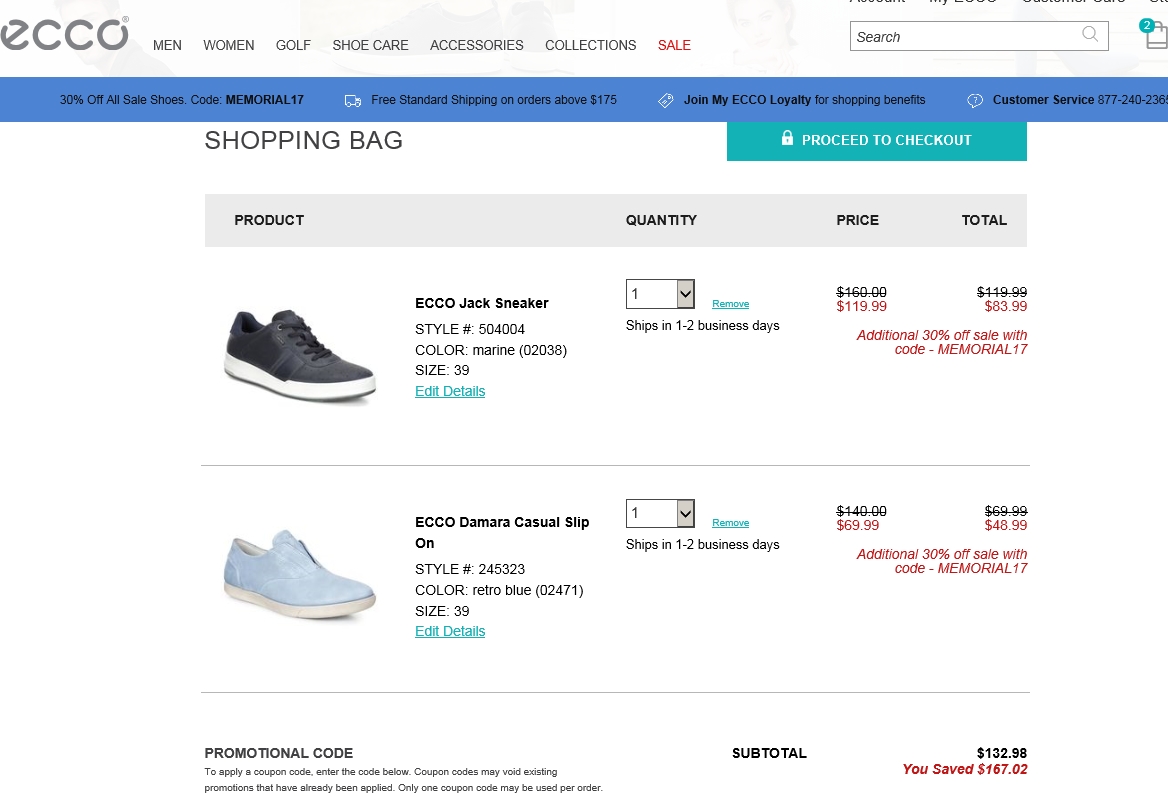This screenshot has height=809, width=1168.
Task: Click the Jack Sneaker product thumbnail
Action: (x=300, y=355)
